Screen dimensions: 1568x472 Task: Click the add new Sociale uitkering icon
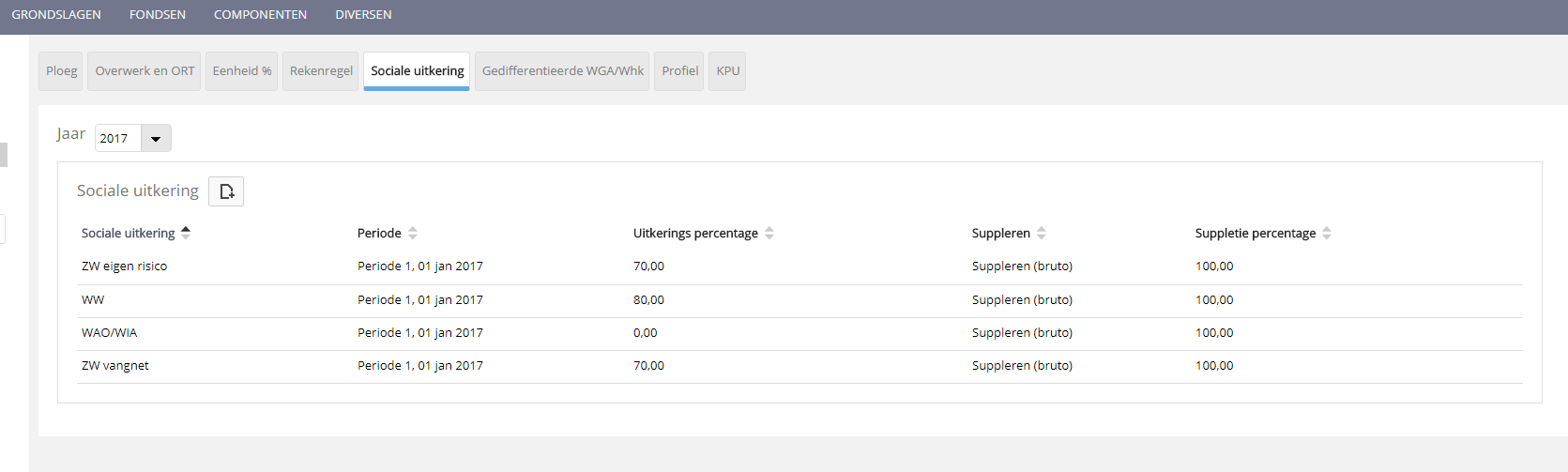(x=226, y=191)
